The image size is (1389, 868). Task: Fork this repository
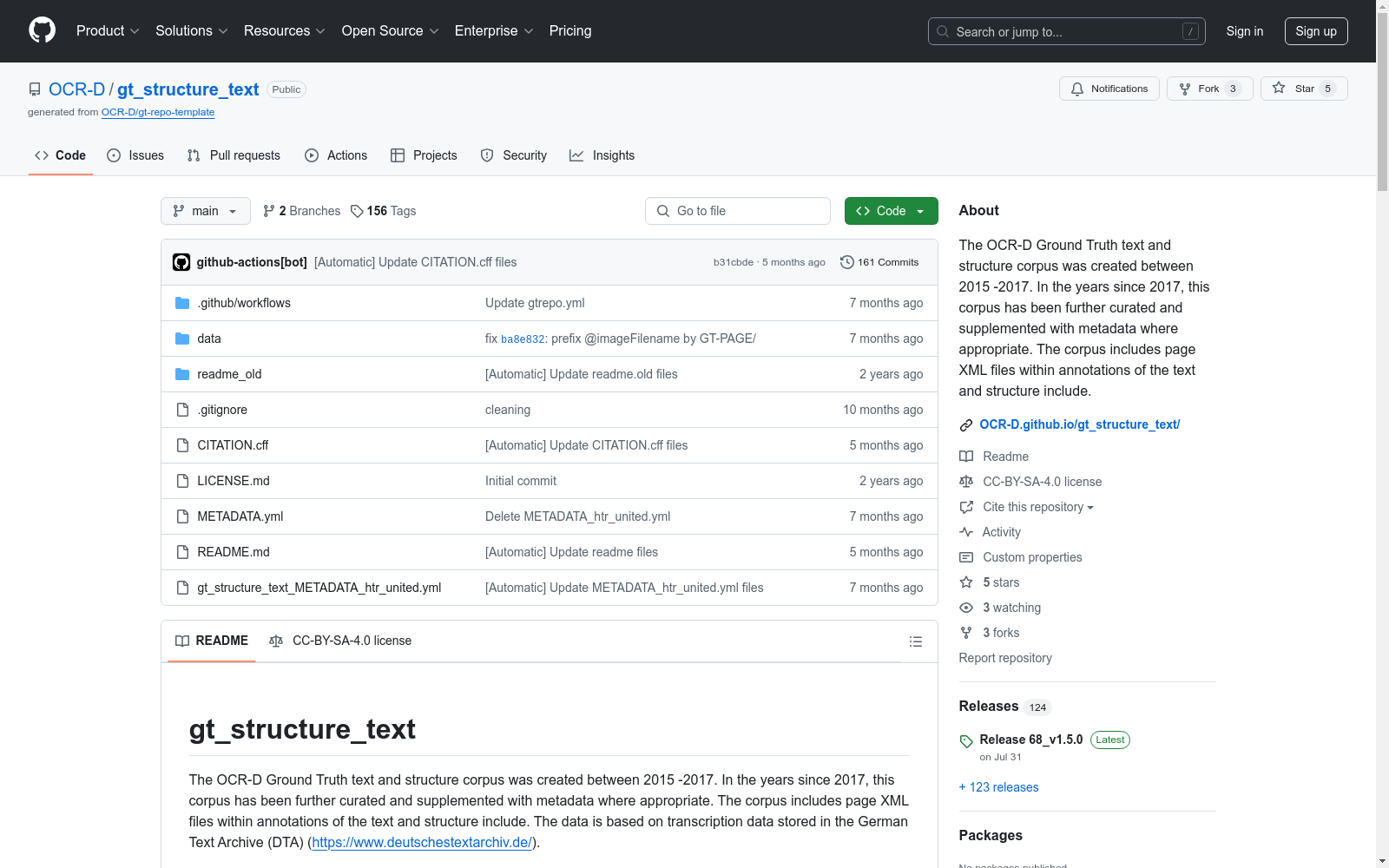pyautogui.click(x=1209, y=89)
